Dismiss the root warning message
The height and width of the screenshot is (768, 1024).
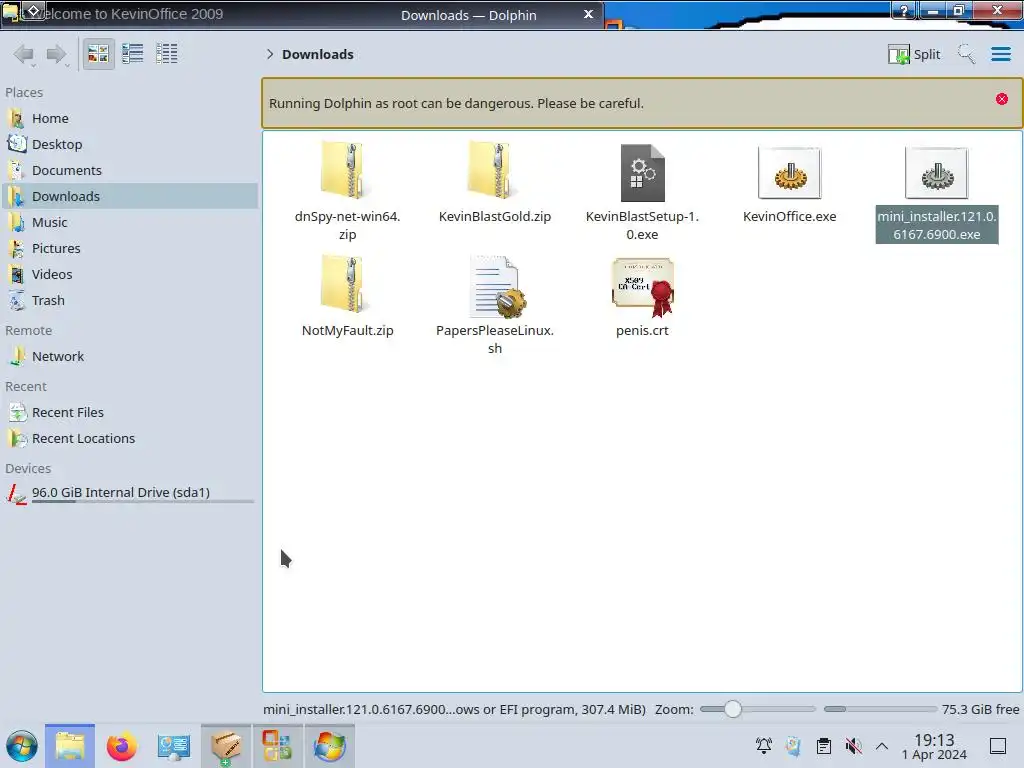pos(1002,99)
